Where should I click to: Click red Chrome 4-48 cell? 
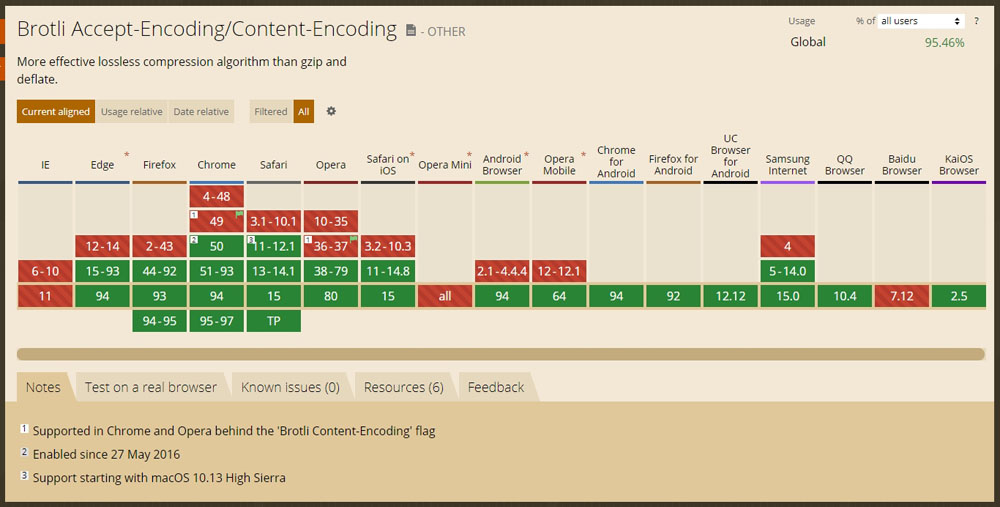coord(217,196)
